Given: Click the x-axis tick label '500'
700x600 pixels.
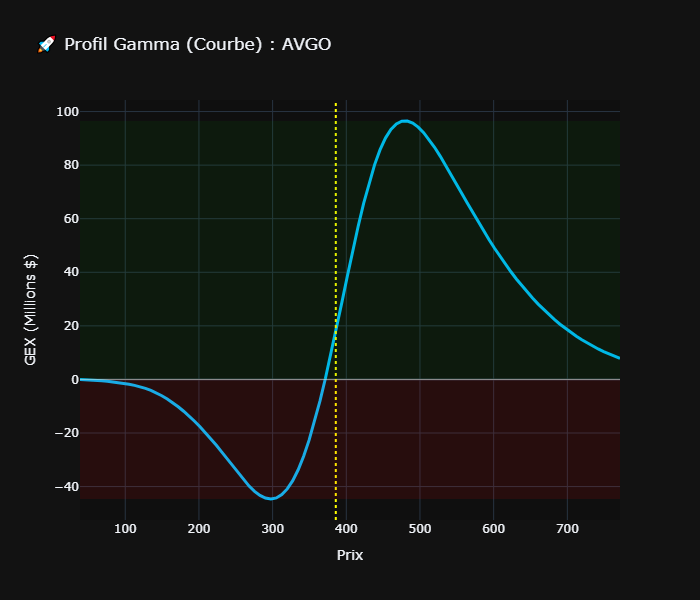Looking at the screenshot, I should coord(420,529).
